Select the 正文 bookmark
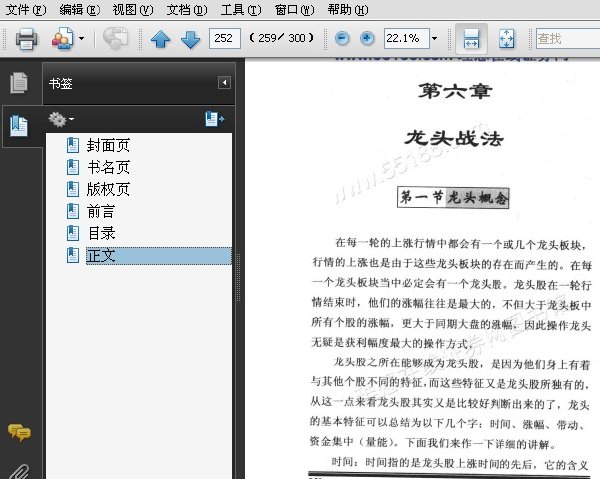Image resolution: width=600 pixels, height=479 pixels. 159,256
